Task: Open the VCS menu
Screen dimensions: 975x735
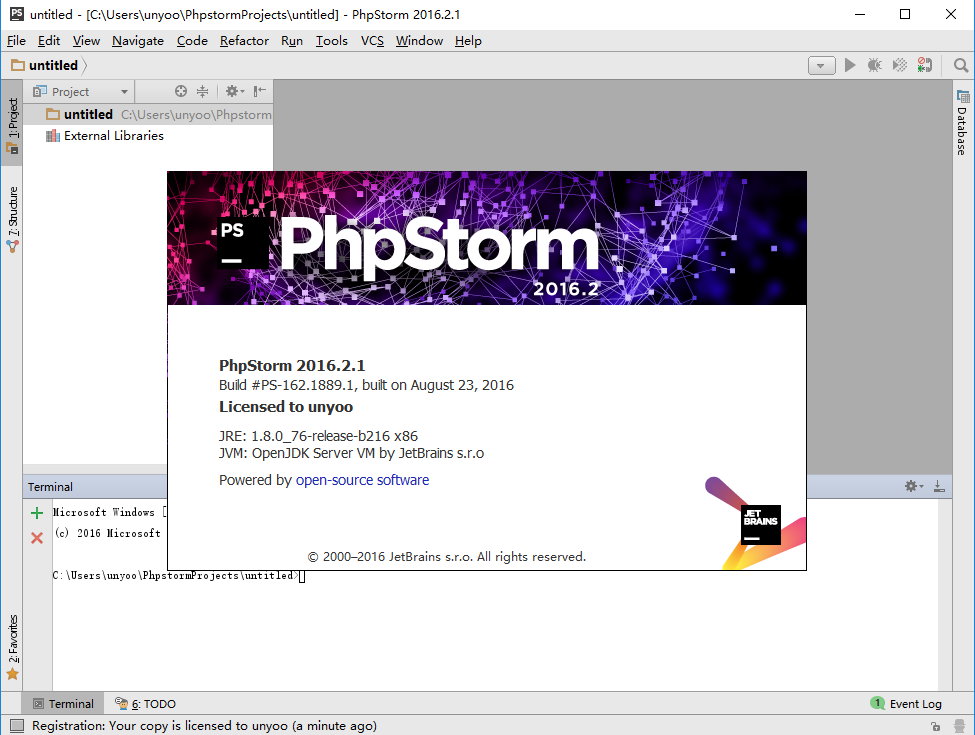Action: click(x=372, y=41)
